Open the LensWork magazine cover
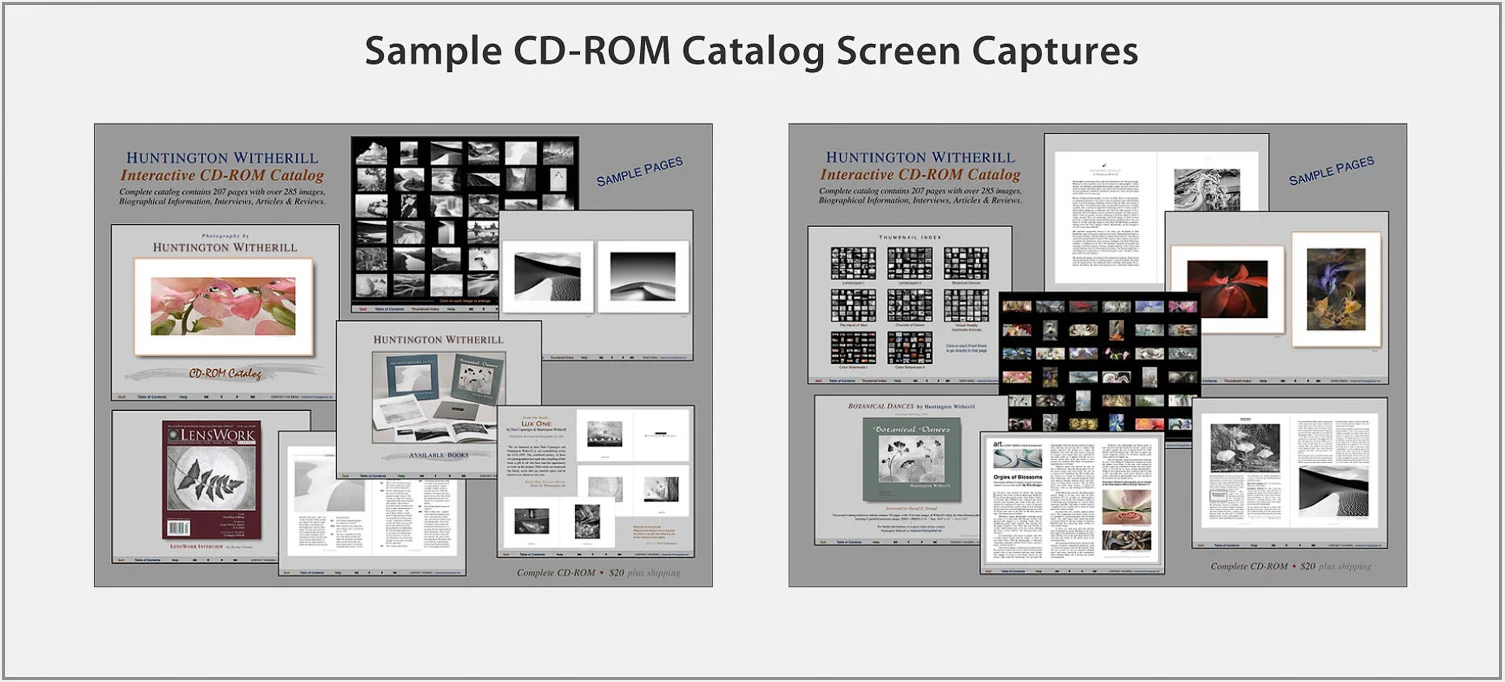Screen dimensions: 1505x682 pyautogui.click(x=211, y=480)
